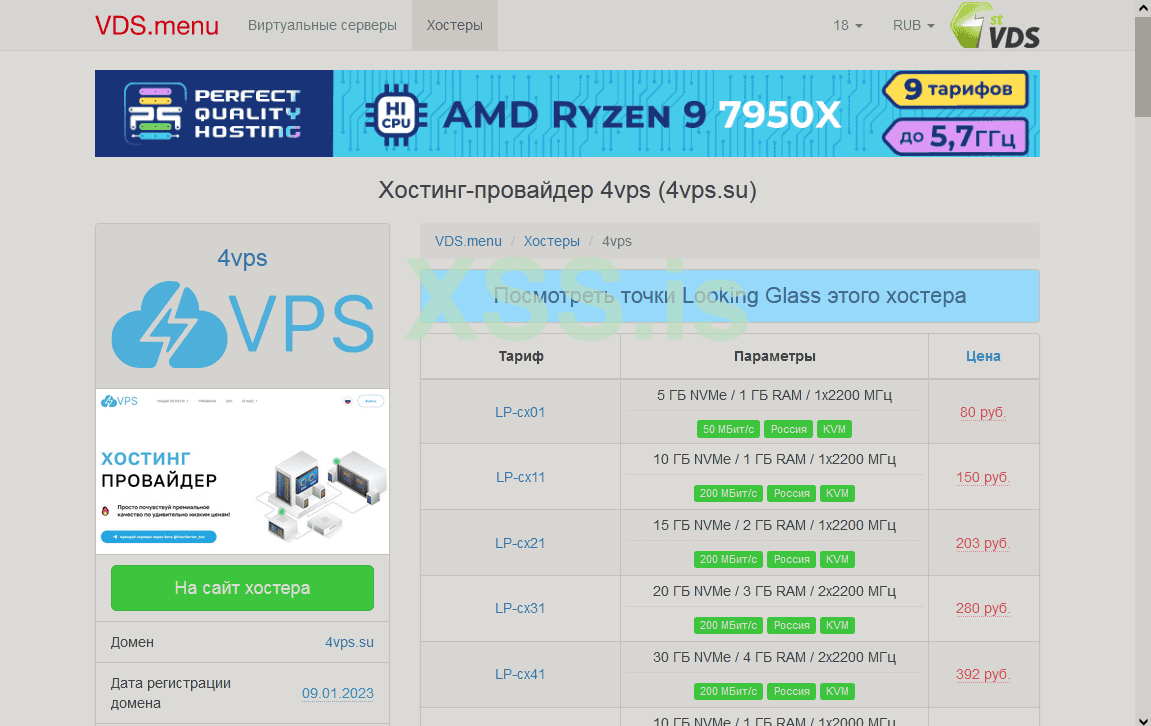The image size is (1151, 726).
Task: Click the 80 руб. price
Action: click(983, 412)
